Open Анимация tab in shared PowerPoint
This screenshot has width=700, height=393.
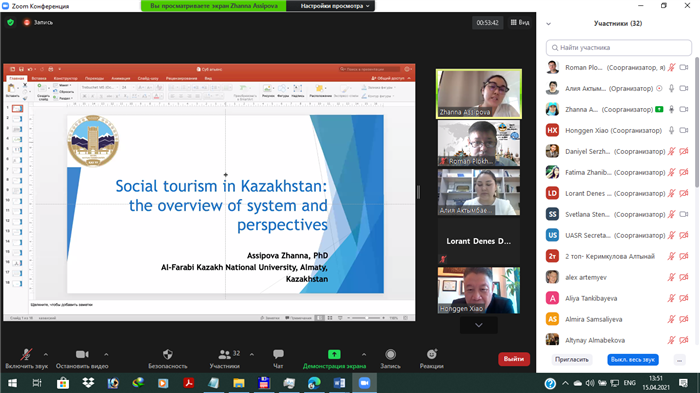[121, 78]
